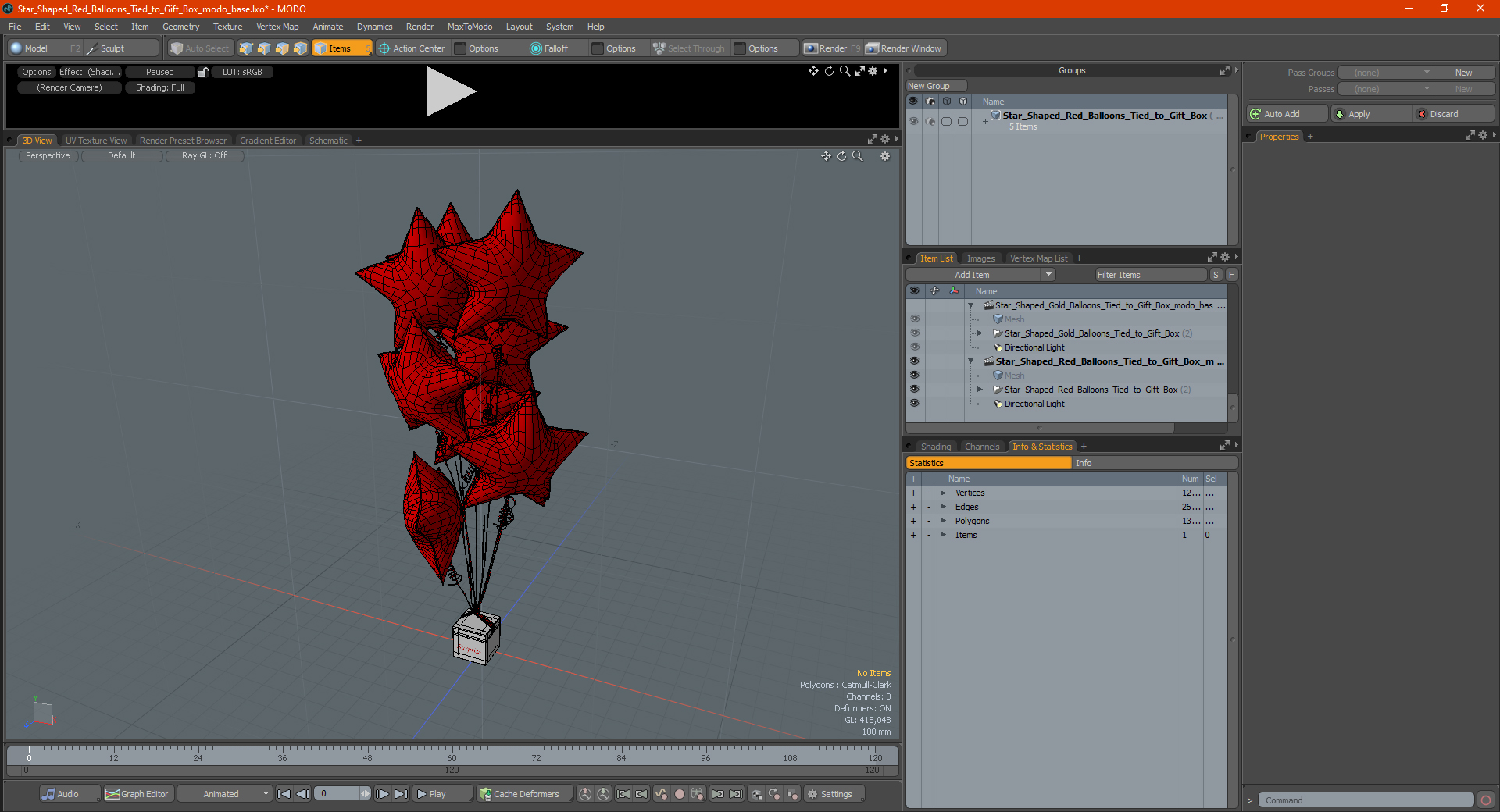Image resolution: width=1500 pixels, height=812 pixels.
Task: Toggle visibility of Red scene Directional Light
Action: pos(914,404)
